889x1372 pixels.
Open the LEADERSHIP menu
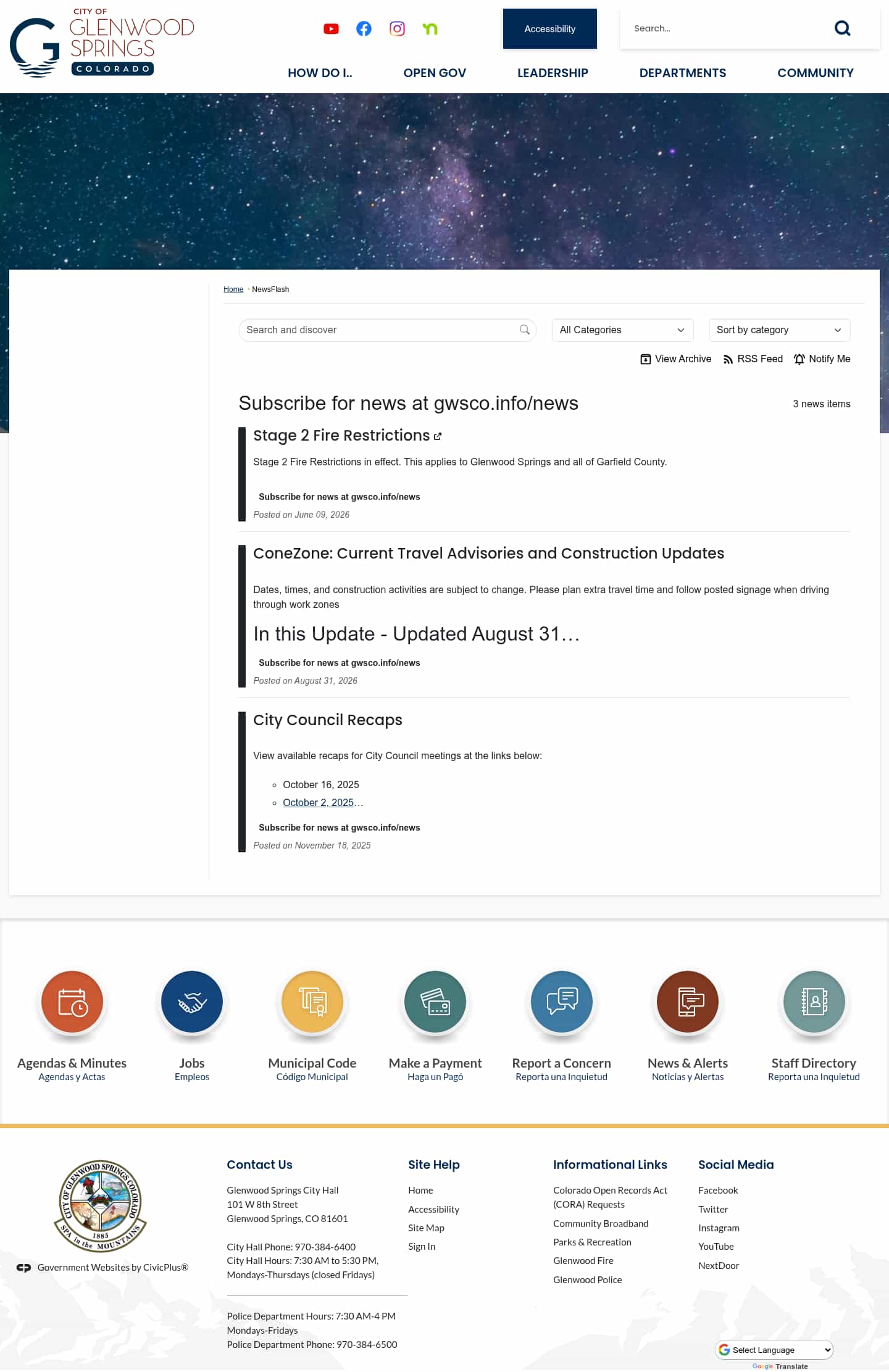[x=553, y=73]
